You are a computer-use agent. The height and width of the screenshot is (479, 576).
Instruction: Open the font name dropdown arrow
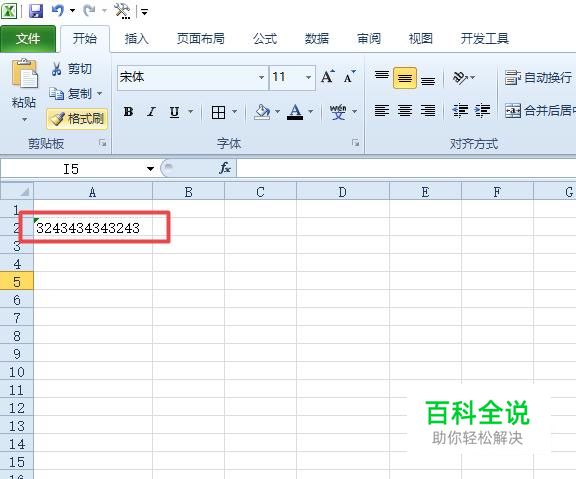click(x=262, y=77)
